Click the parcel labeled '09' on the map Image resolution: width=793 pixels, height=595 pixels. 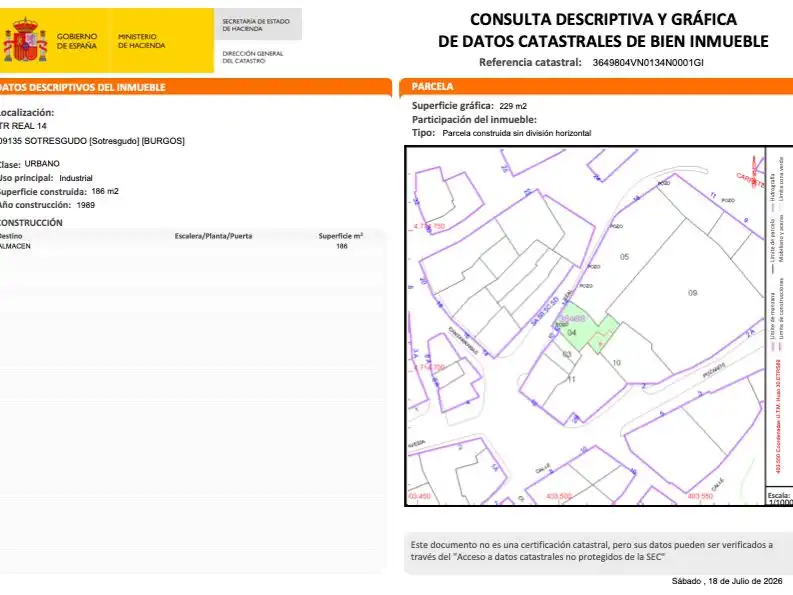tap(692, 292)
